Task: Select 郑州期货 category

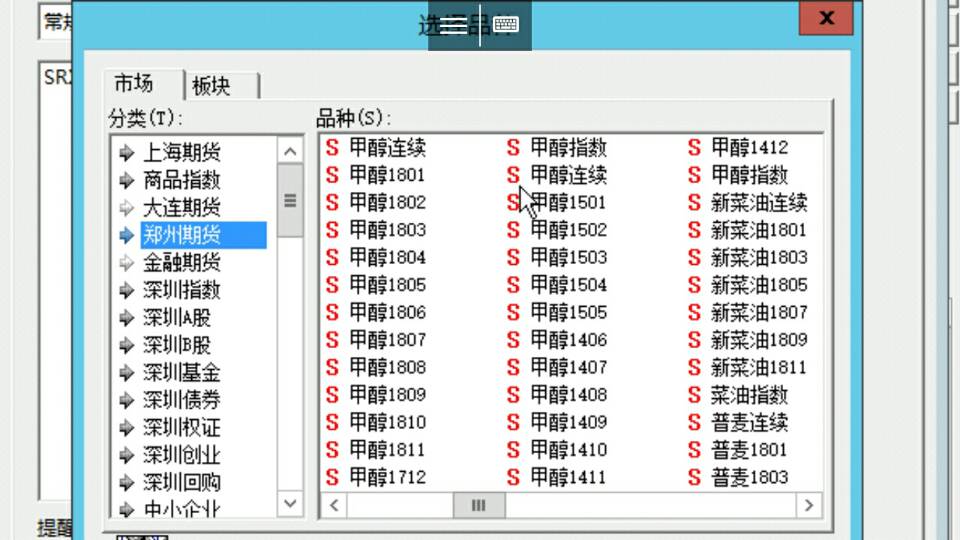Action: (x=203, y=235)
